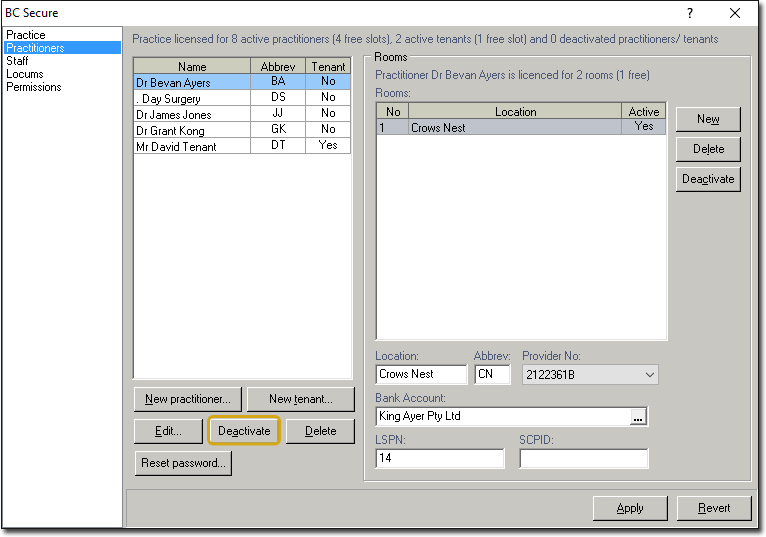Select Crows Nest room row

pyautogui.click(x=515, y=128)
